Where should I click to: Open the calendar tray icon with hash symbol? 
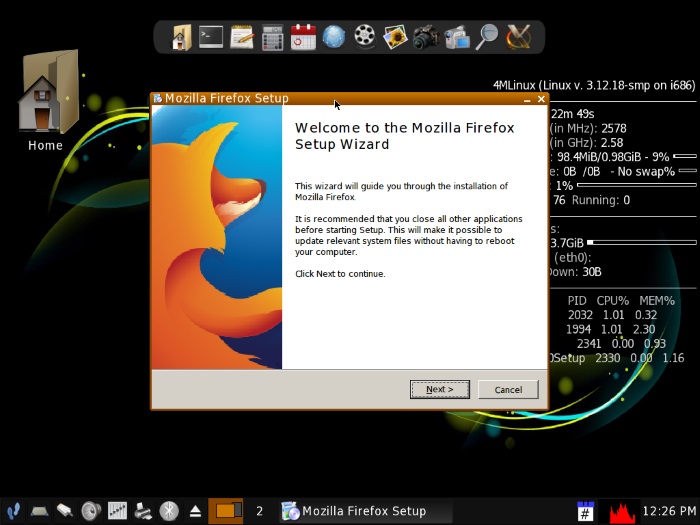point(585,511)
